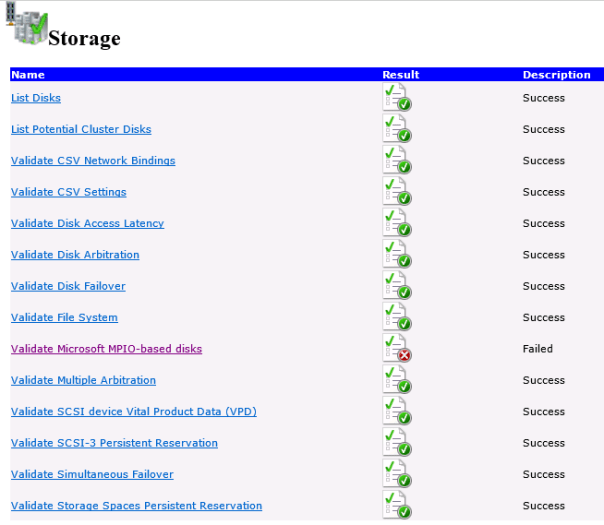This screenshot has width=604, height=525.
Task: Click the failed icon for MPIO-based disks
Action: coord(396,349)
